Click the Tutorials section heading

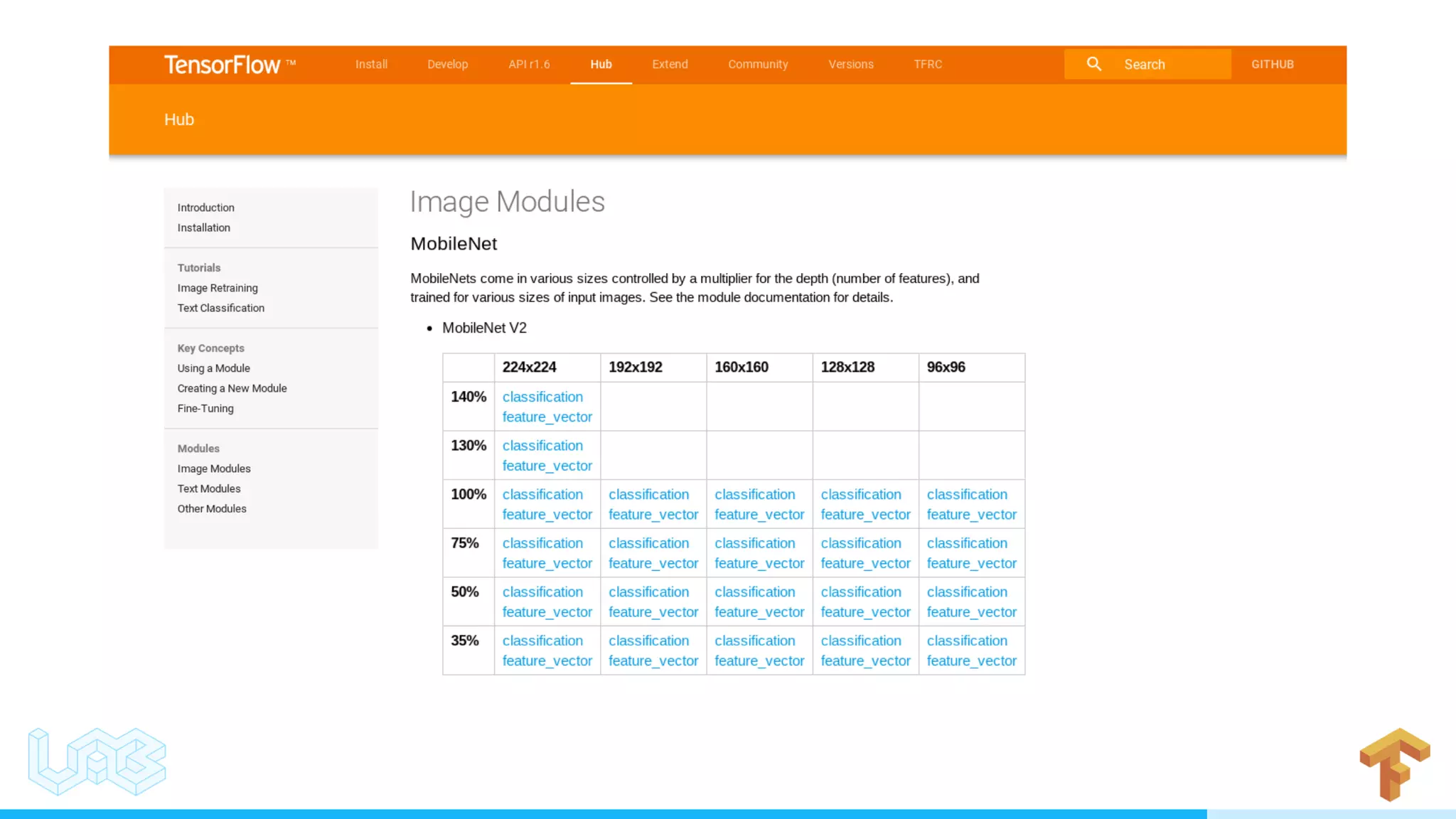tap(199, 268)
